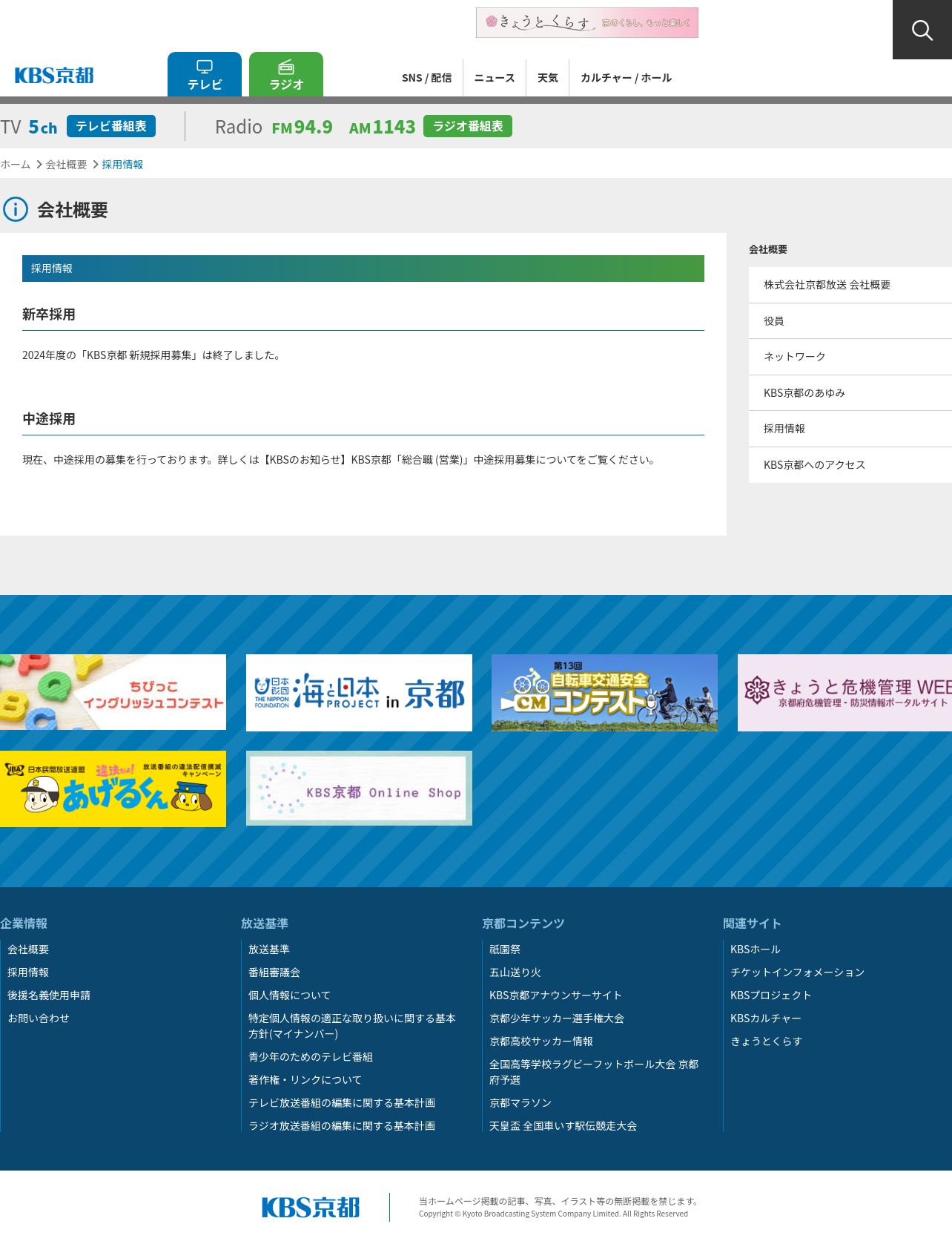Open the SNS / 配信 menu
The width and height of the screenshot is (952, 1244).
coord(426,78)
